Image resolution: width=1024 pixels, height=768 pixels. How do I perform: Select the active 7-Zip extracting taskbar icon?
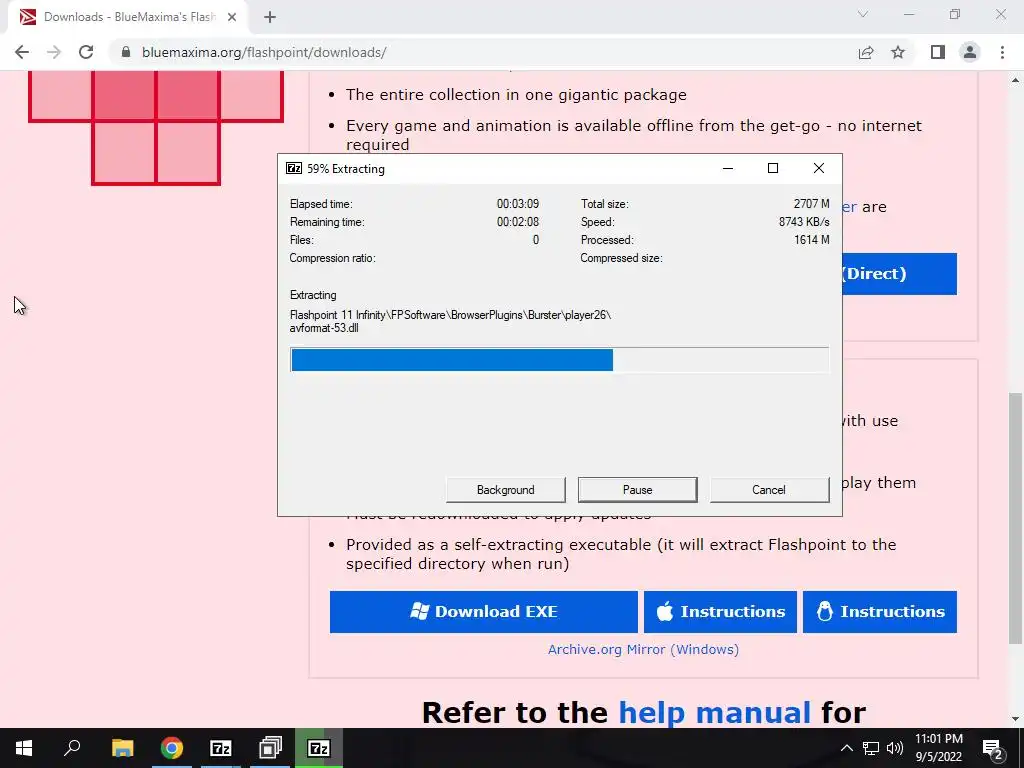click(x=319, y=748)
